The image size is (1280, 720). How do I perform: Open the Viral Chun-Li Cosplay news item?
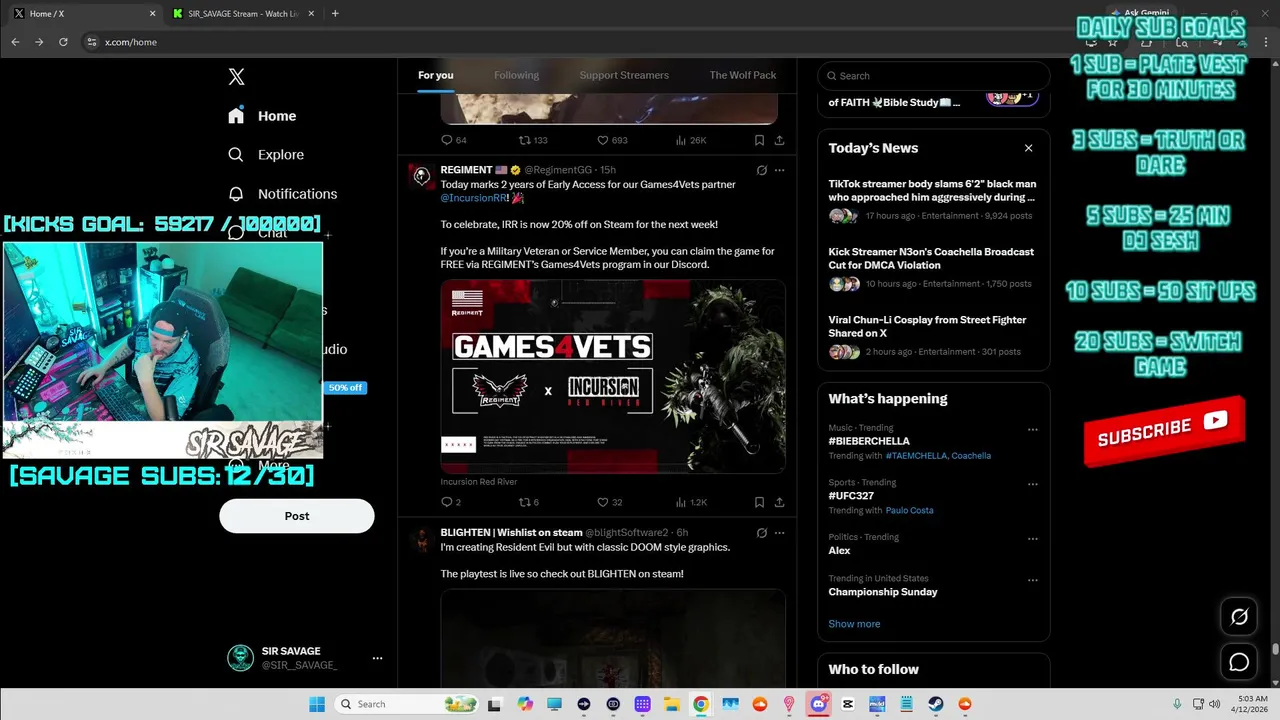927,327
